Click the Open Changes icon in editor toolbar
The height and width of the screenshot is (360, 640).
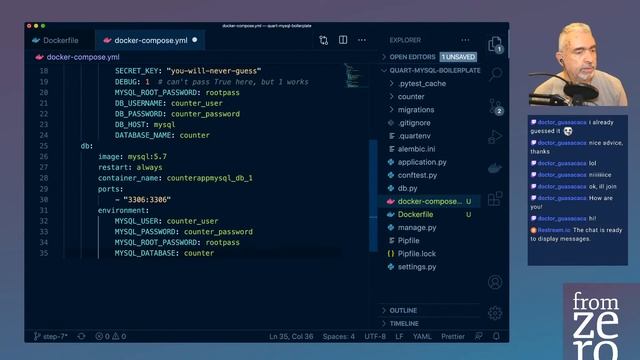[x=324, y=40]
